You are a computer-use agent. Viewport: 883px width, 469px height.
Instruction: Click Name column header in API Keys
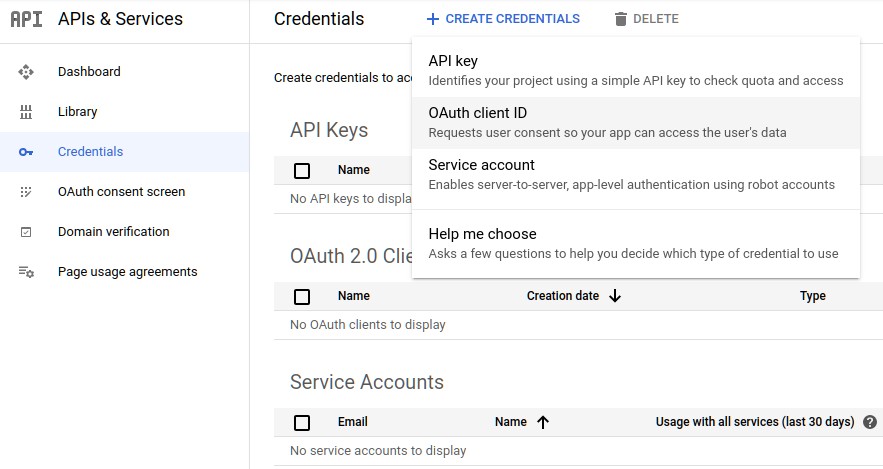(354, 169)
